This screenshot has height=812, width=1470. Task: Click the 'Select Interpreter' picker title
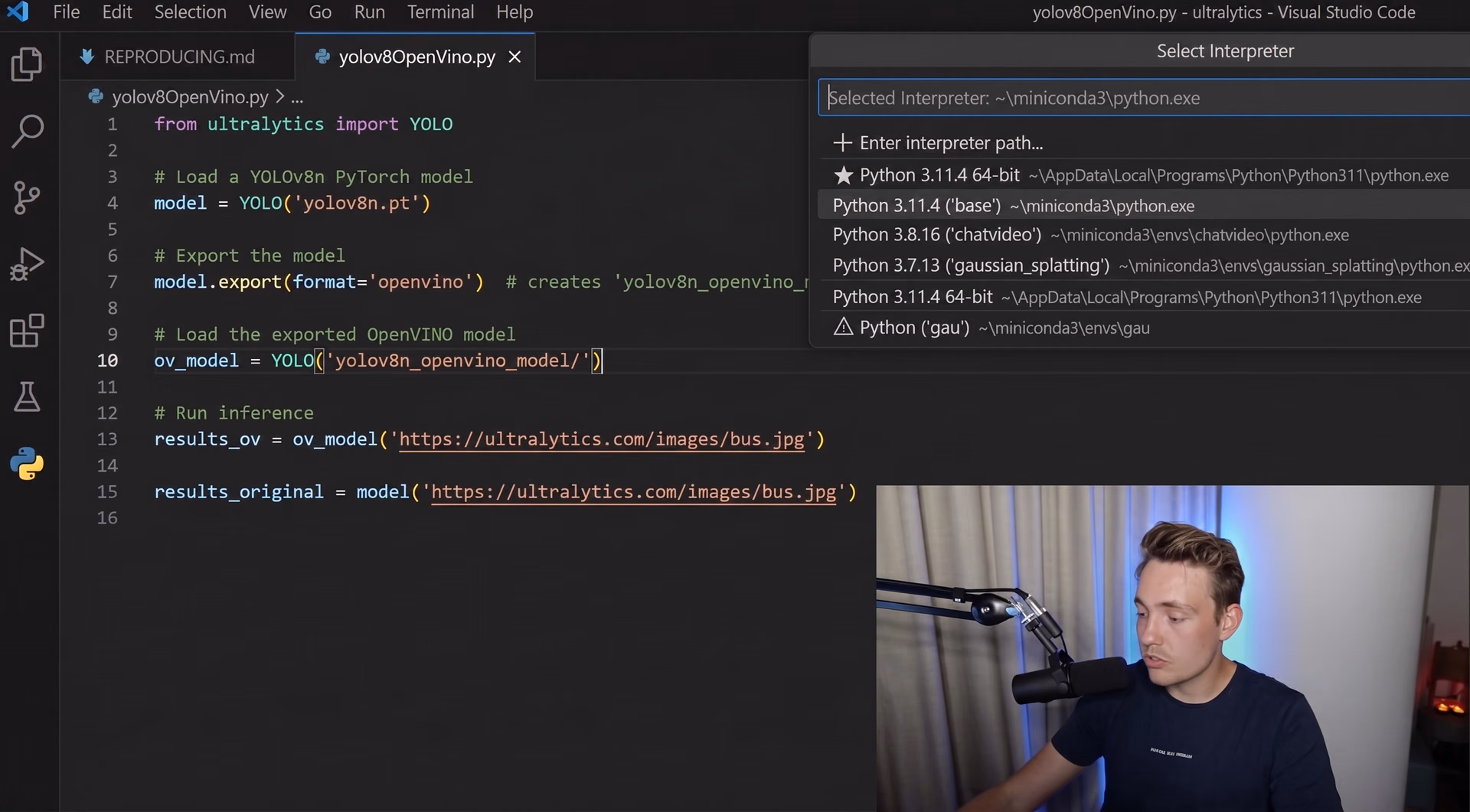coord(1225,51)
